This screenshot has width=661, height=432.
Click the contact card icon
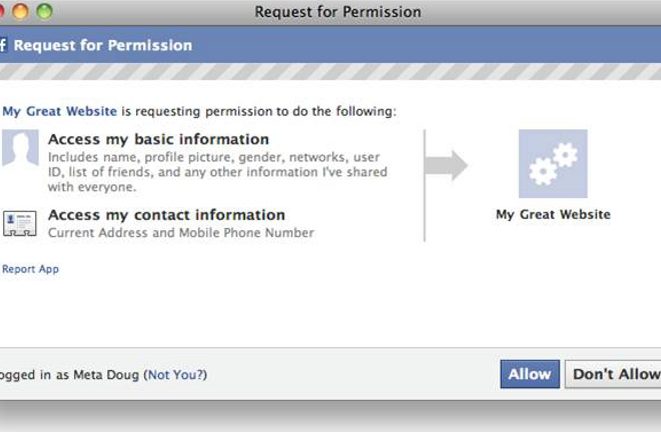pos(19,223)
